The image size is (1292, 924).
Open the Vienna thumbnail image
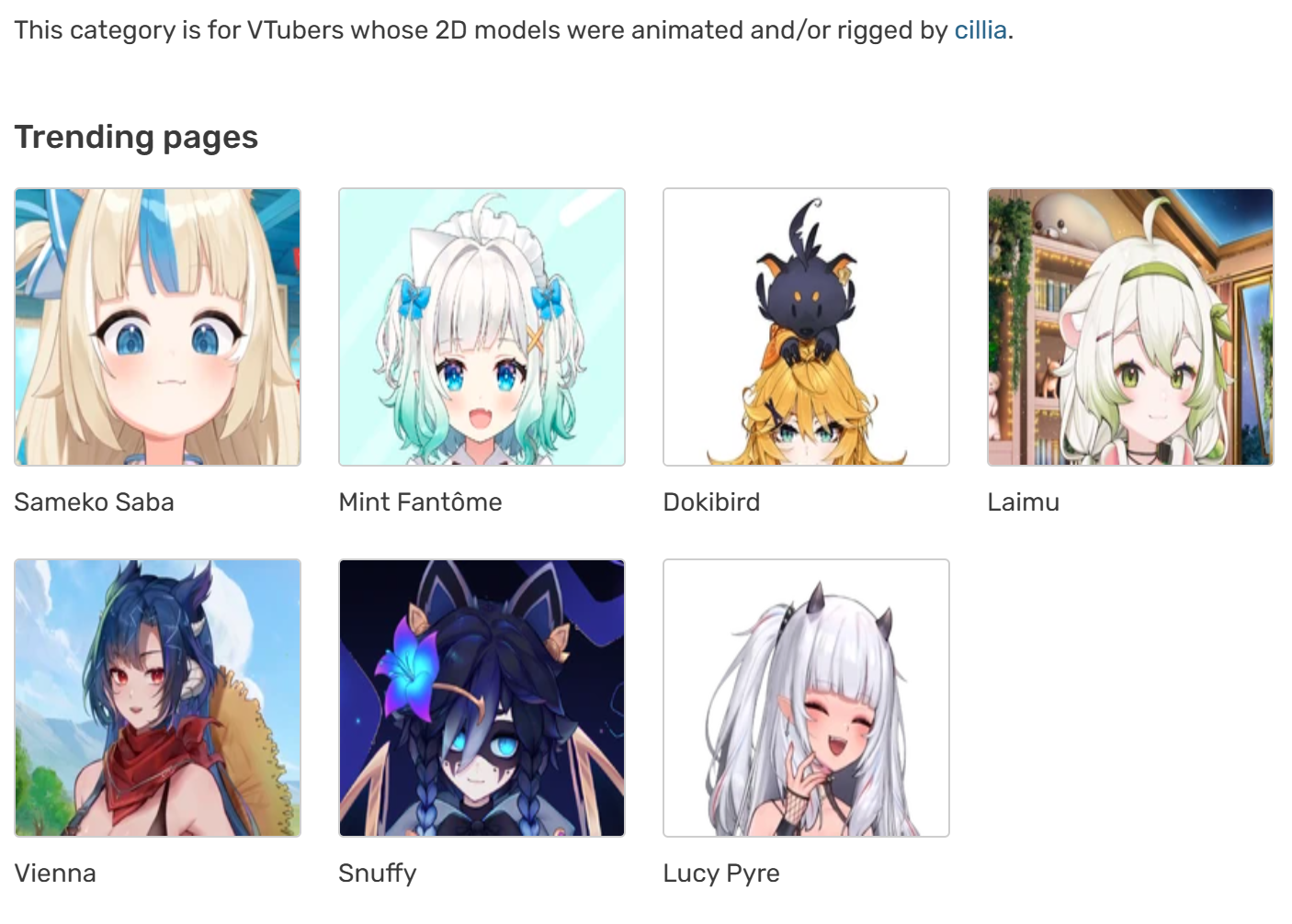157,698
